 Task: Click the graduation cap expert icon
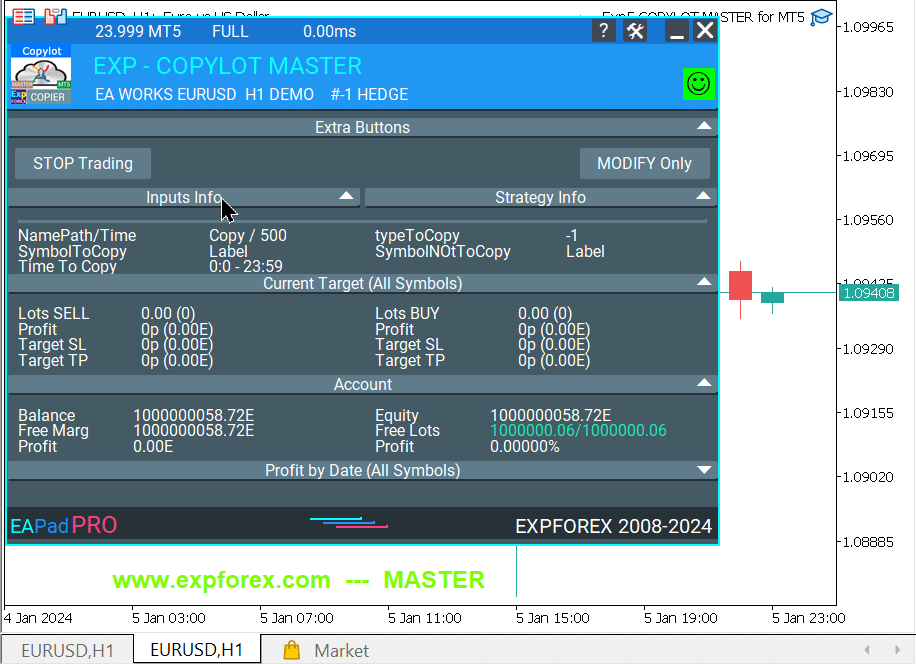coord(821,17)
